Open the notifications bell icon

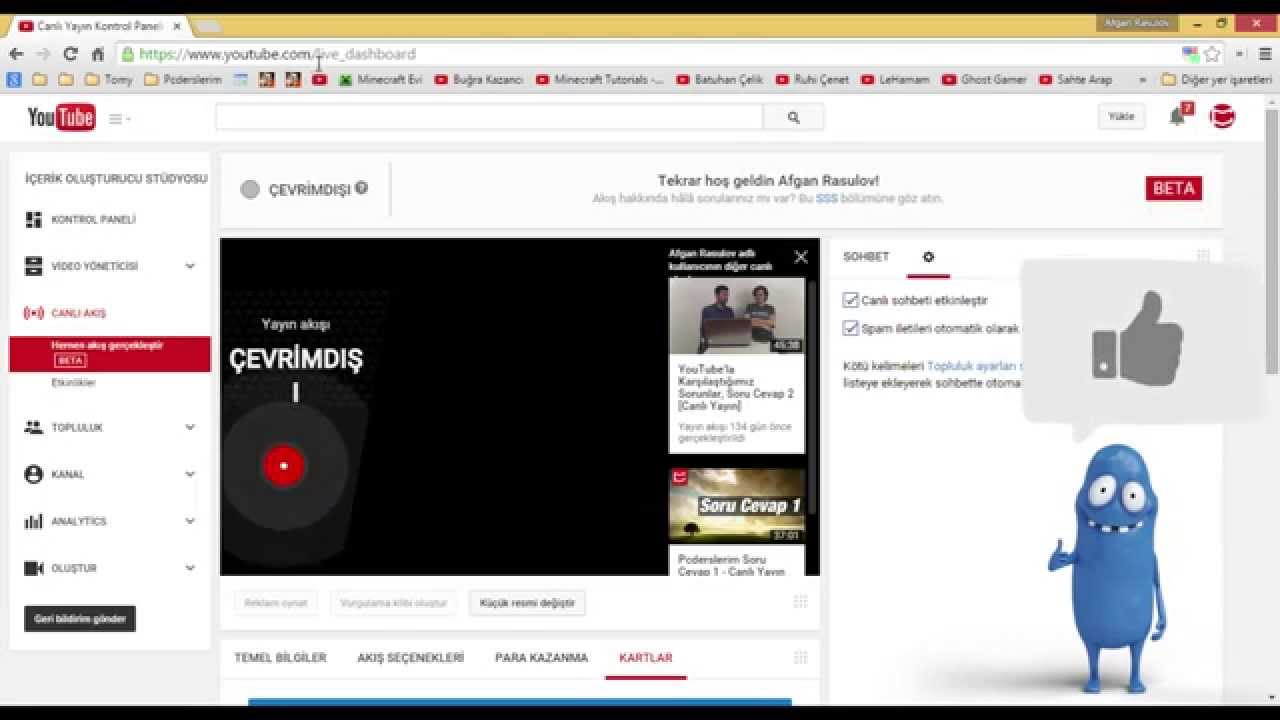pos(1177,117)
